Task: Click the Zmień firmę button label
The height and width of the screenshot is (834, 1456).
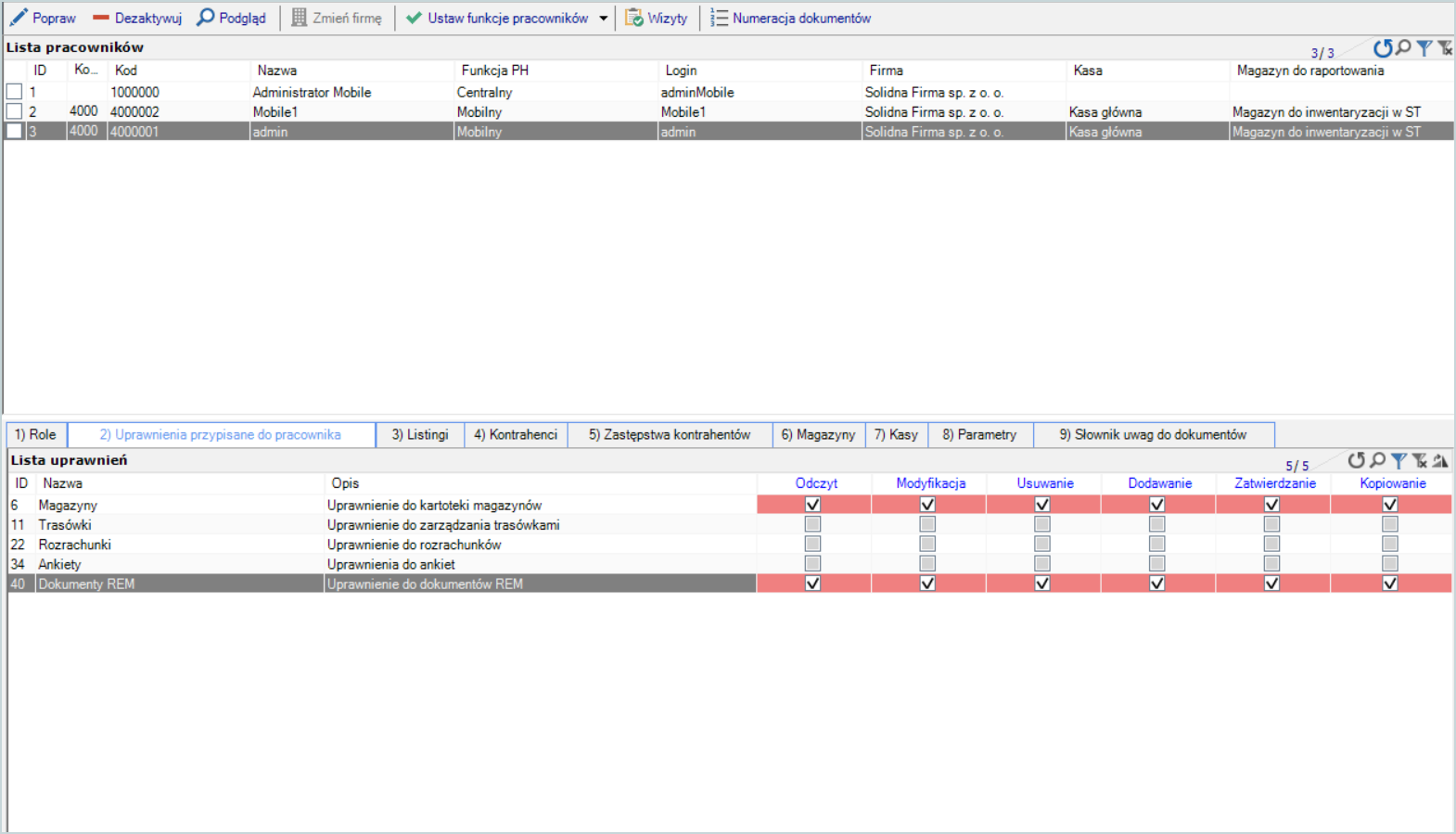Action: click(347, 18)
